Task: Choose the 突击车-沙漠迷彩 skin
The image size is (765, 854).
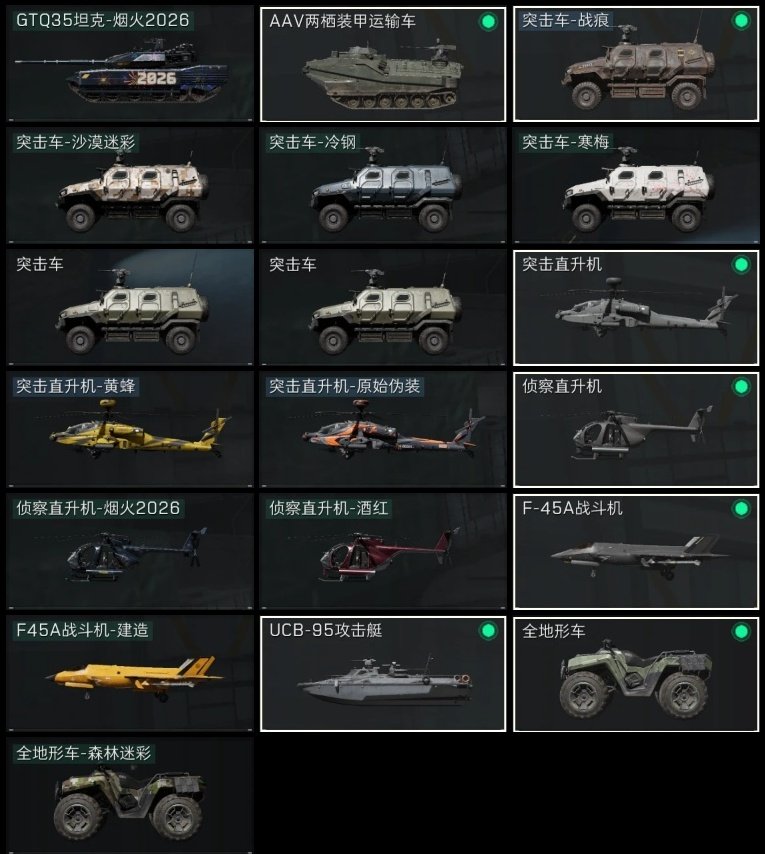Action: [x=130, y=186]
